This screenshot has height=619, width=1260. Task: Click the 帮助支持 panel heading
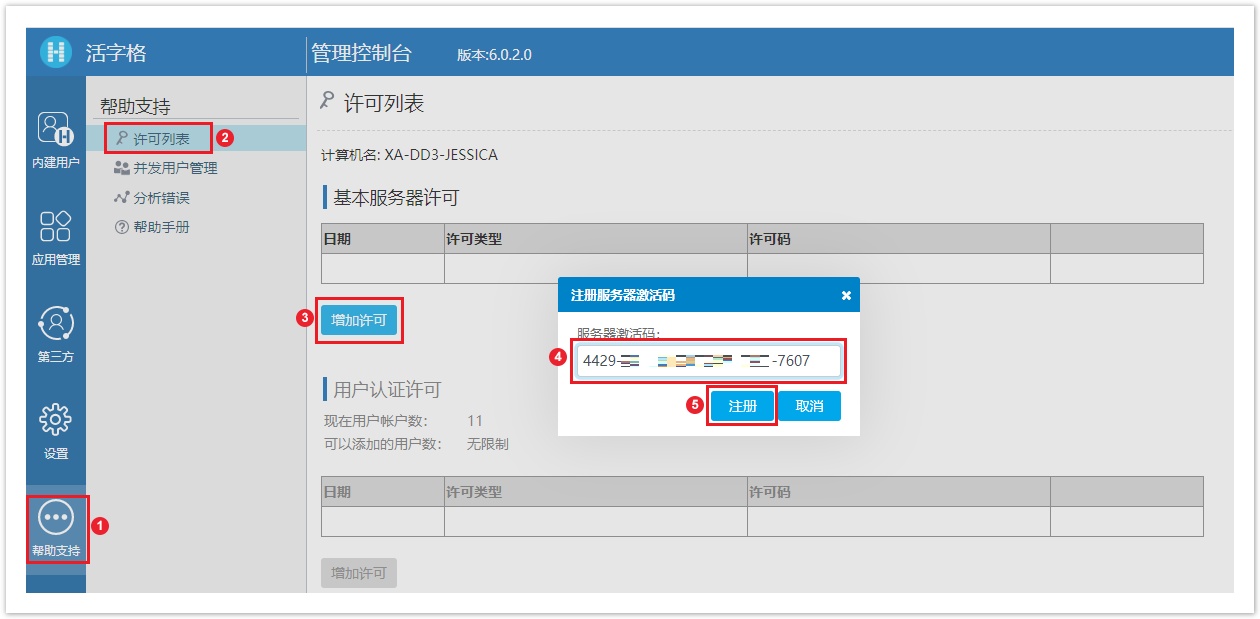click(135, 106)
